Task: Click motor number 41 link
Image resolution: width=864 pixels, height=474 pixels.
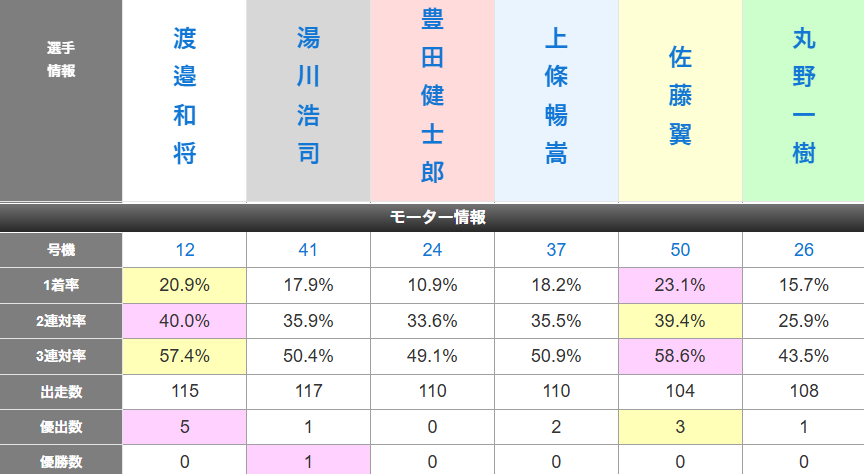Action: point(309,250)
